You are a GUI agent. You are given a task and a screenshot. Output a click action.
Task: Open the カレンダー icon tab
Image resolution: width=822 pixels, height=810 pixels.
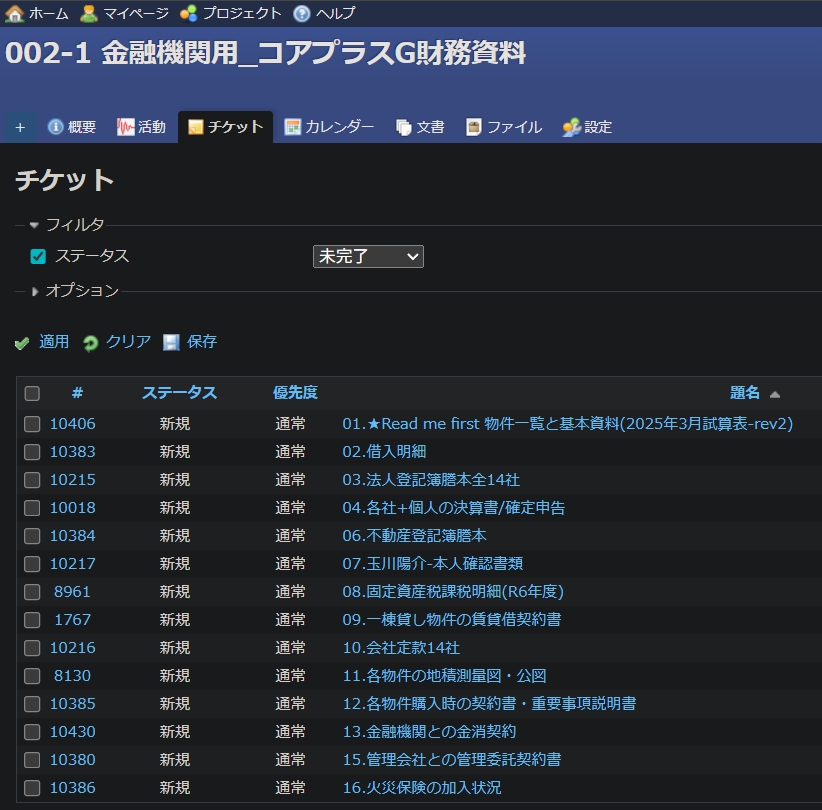(293, 127)
